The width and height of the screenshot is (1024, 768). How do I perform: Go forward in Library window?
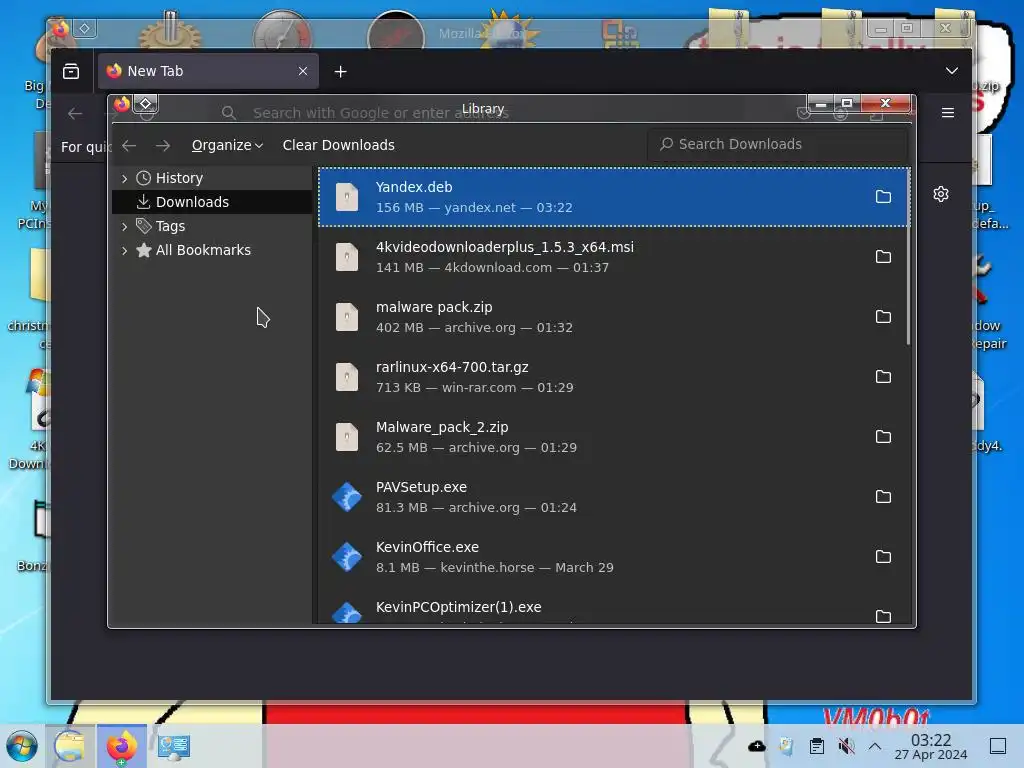pyautogui.click(x=163, y=145)
